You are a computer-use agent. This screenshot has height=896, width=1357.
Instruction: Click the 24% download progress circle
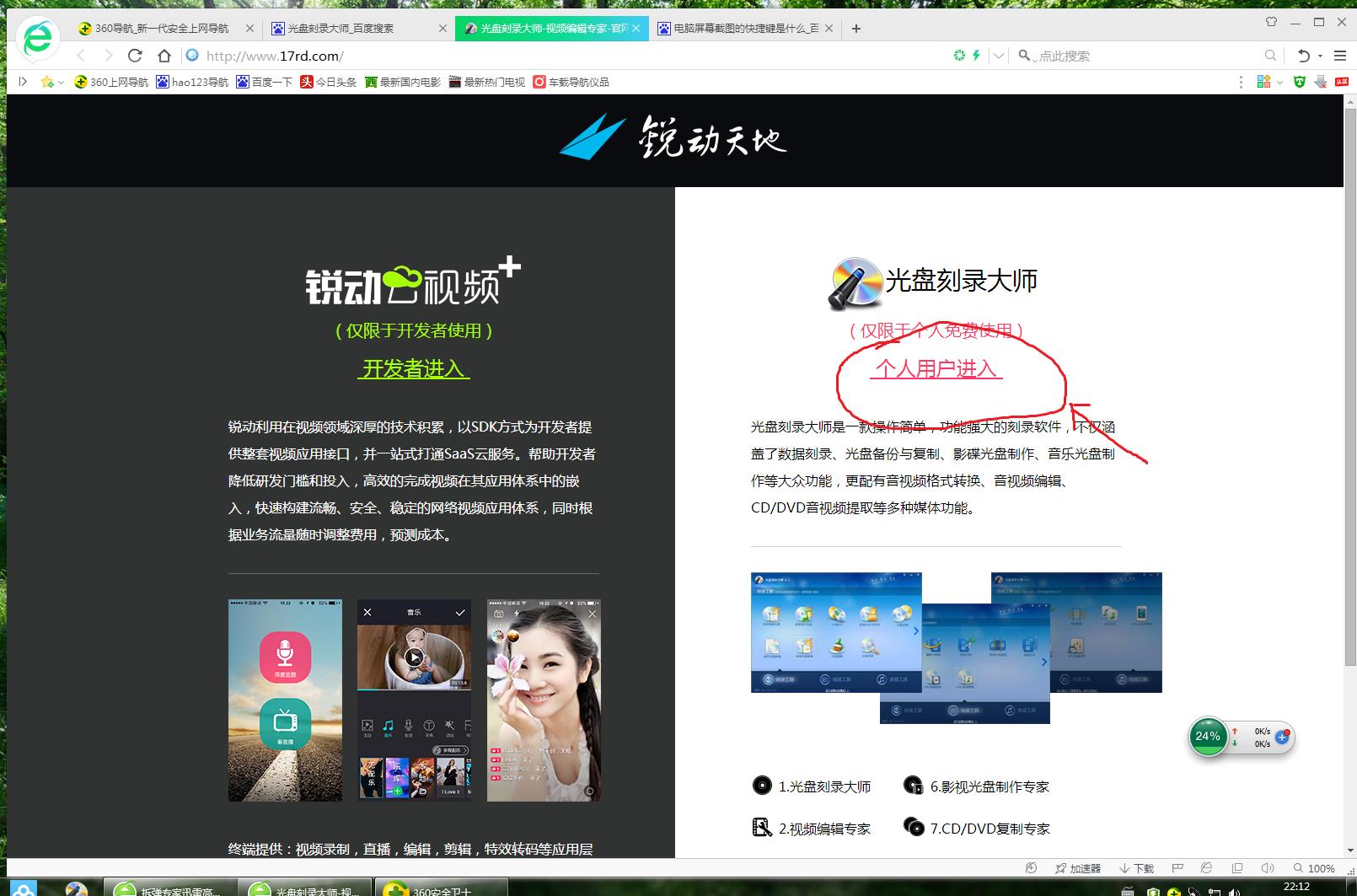pyautogui.click(x=1208, y=736)
